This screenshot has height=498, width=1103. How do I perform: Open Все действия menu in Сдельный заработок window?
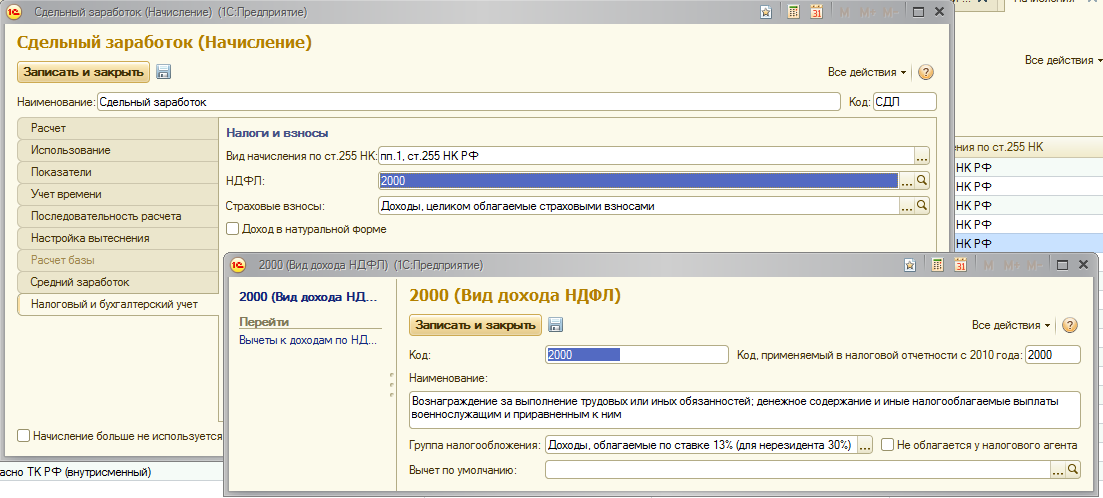coord(867,72)
